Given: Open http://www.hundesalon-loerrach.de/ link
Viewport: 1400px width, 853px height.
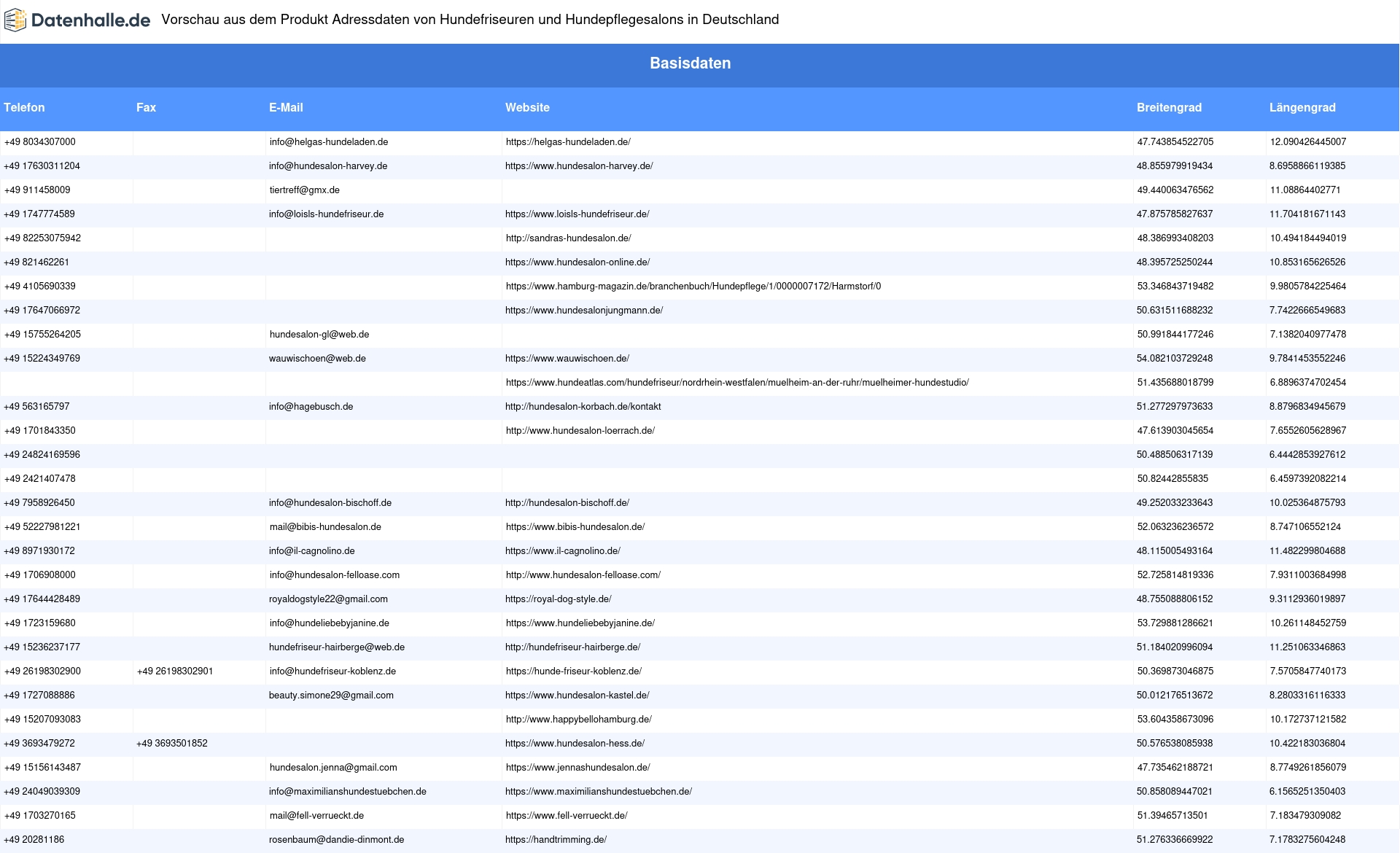Looking at the screenshot, I should [580, 431].
